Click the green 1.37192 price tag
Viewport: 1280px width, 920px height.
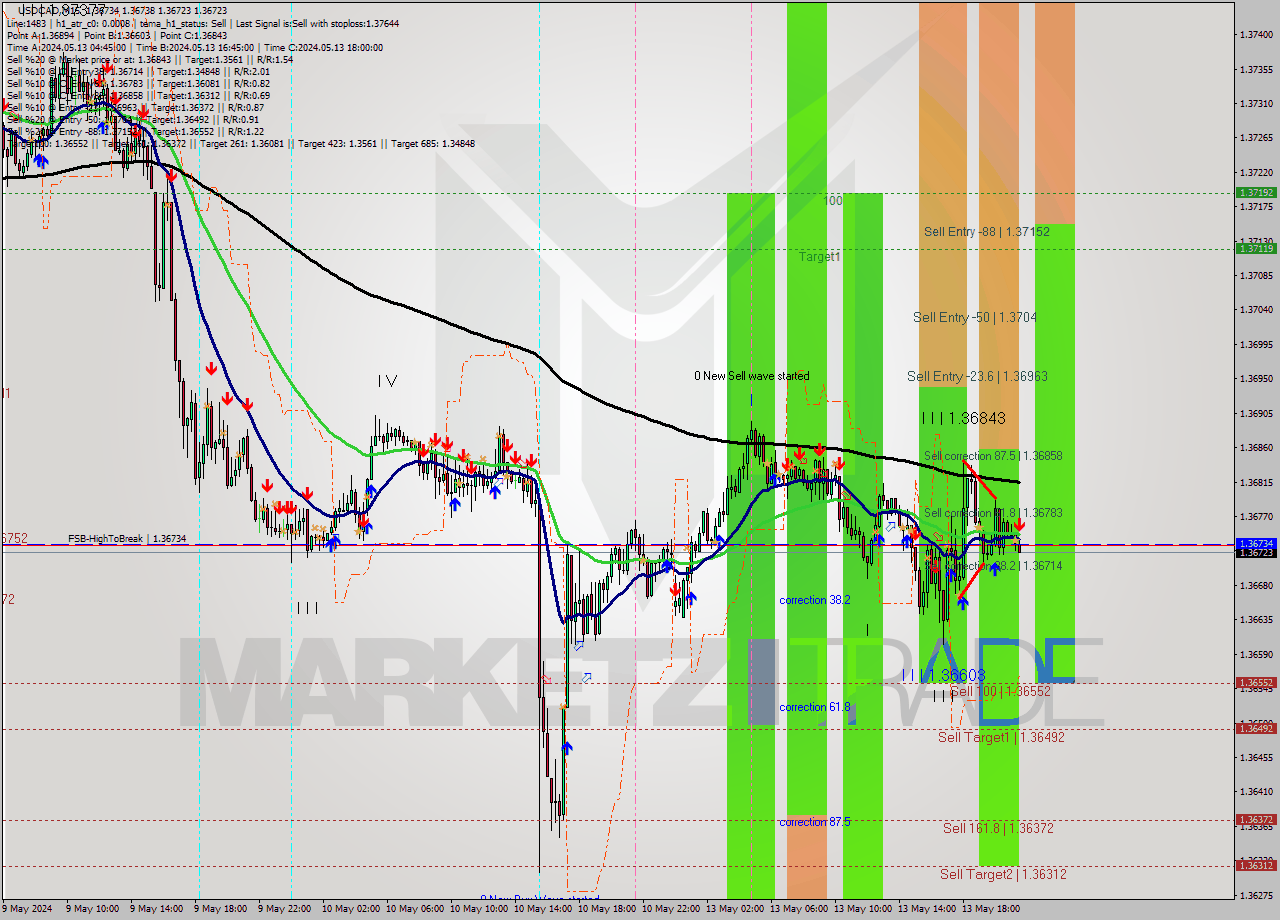(1256, 192)
